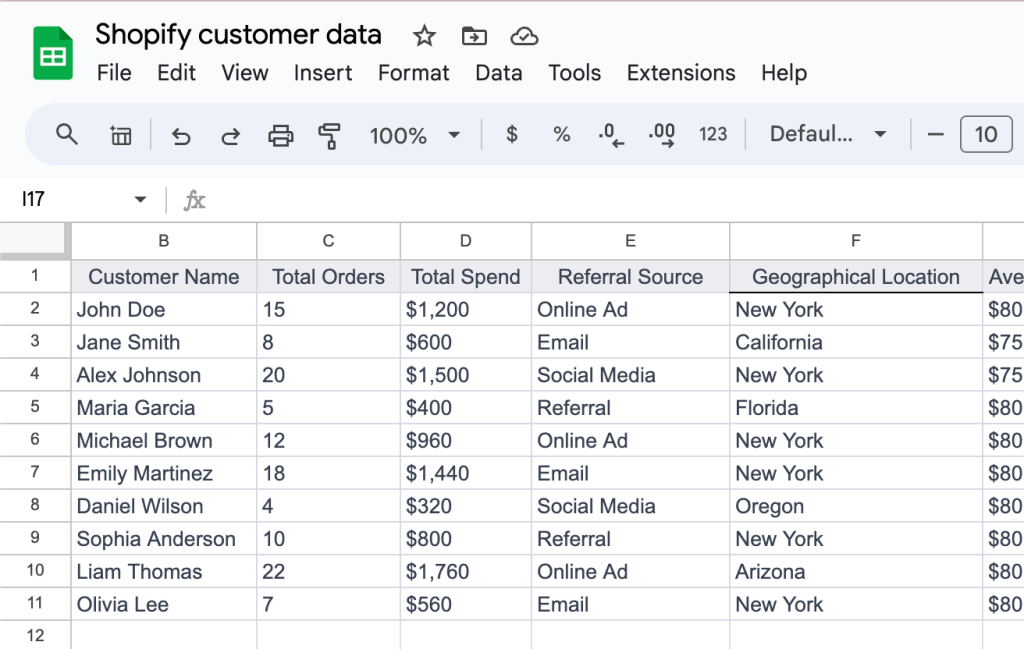1024x649 pixels.
Task: Click the Referral Source header cell
Action: [x=630, y=276]
